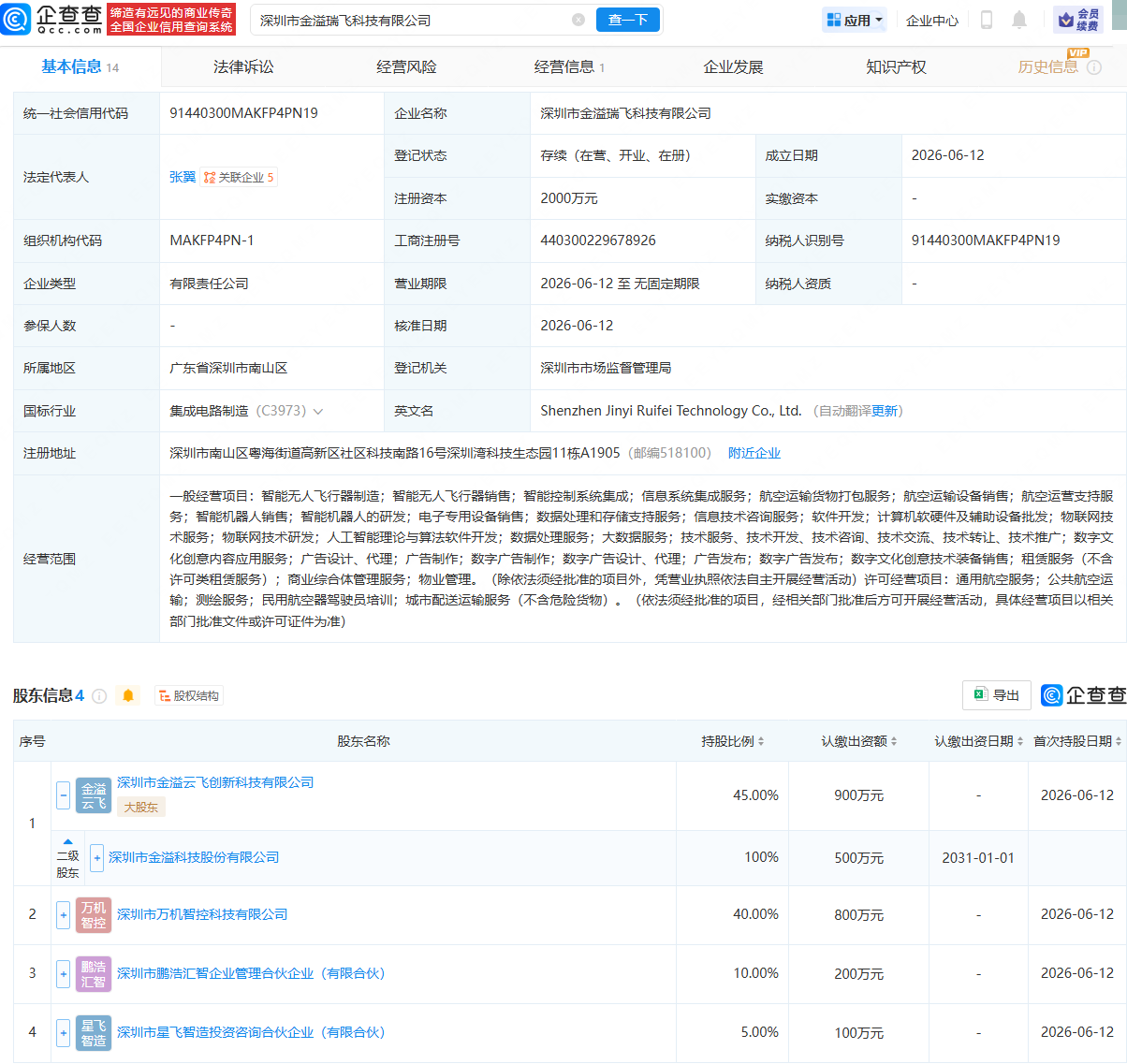Click the 会员续费 VIP badge
Image resolution: width=1127 pixels, height=1064 pixels.
pos(1078,20)
